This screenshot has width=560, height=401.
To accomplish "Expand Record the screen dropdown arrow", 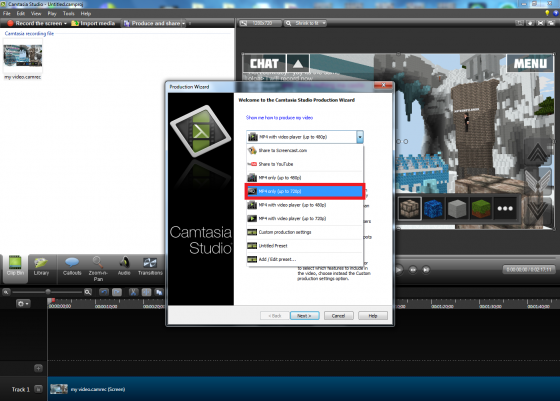I will click(65, 24).
